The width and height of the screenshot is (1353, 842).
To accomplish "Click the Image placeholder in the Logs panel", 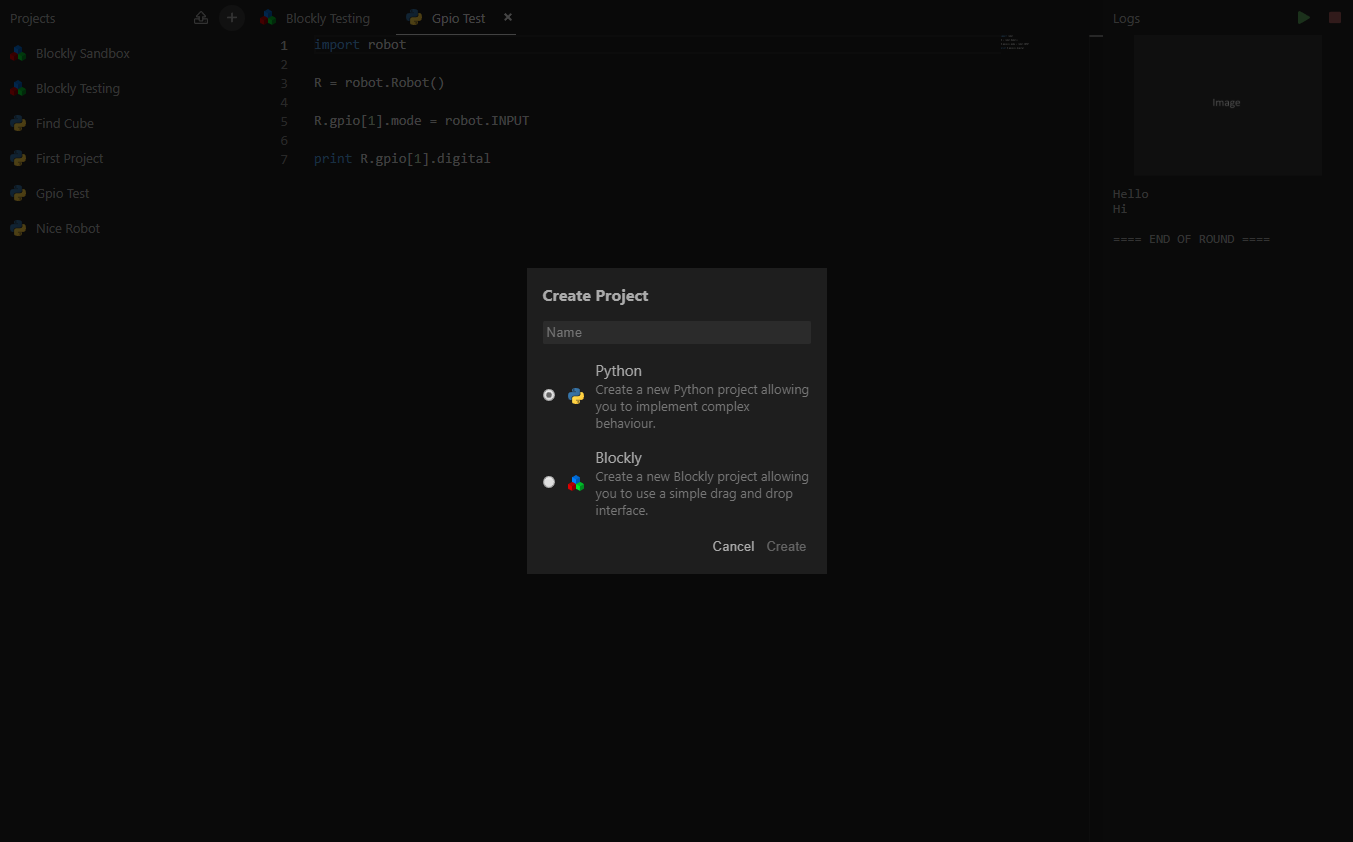I will (x=1226, y=103).
